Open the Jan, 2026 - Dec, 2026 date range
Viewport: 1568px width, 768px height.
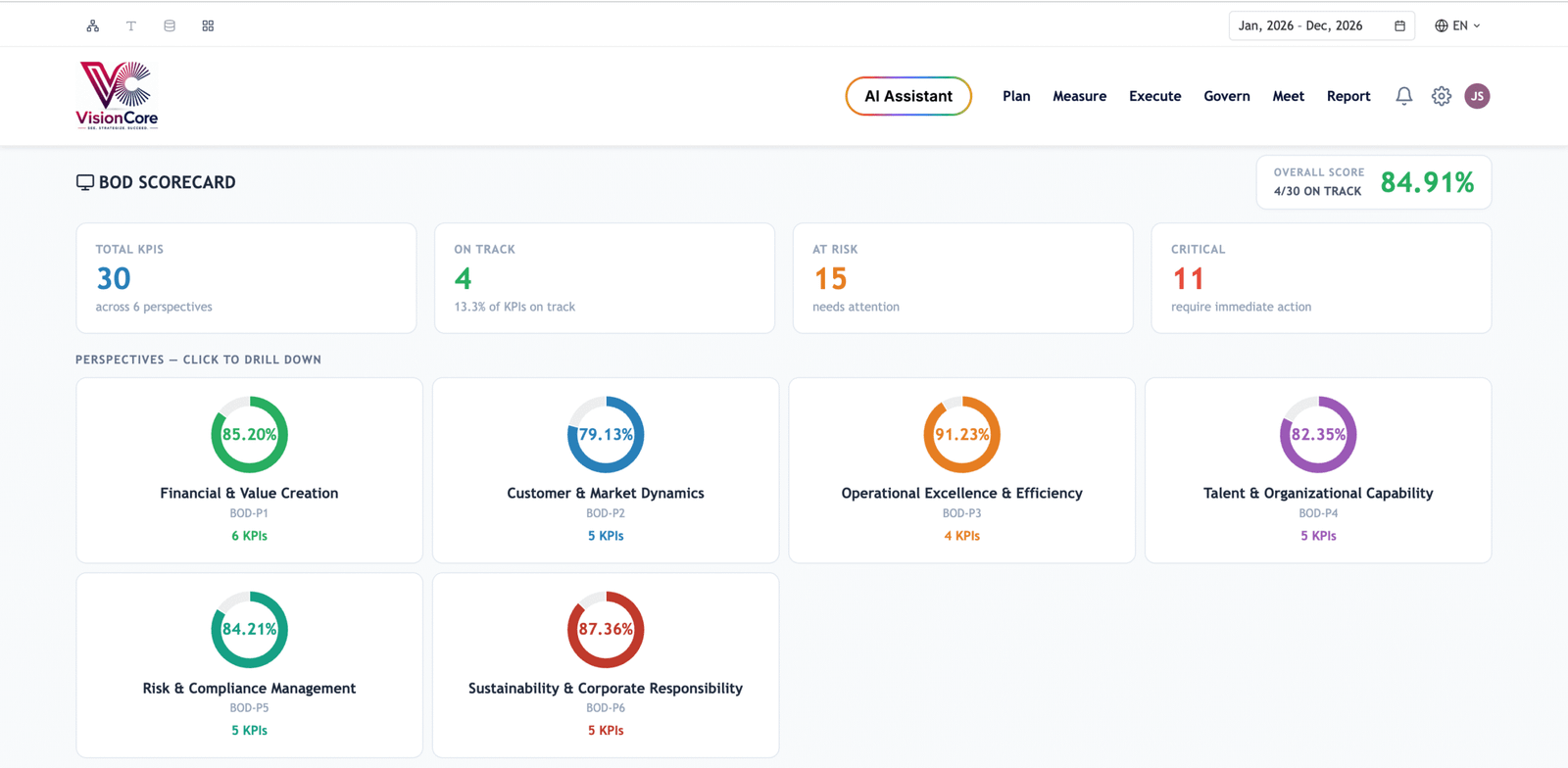(x=1321, y=25)
